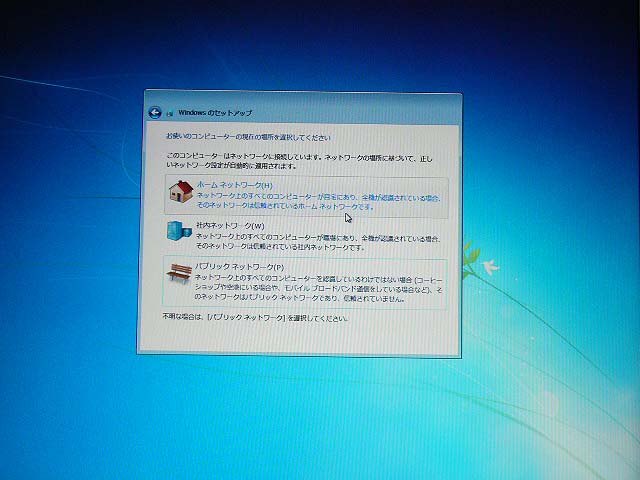This screenshot has width=640, height=480.
Task: Click the blue office building icon
Action: [x=179, y=232]
